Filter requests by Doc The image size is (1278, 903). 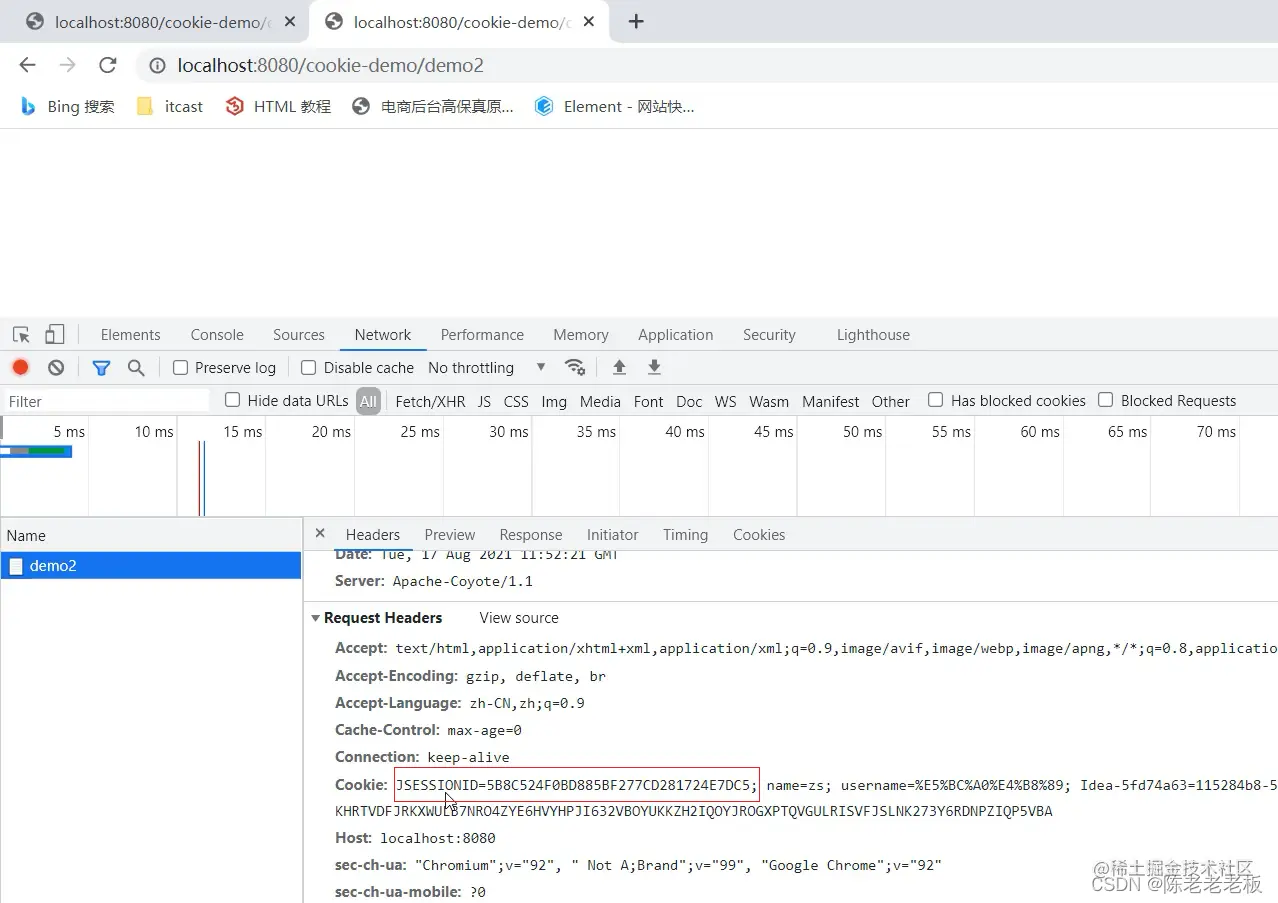(689, 401)
